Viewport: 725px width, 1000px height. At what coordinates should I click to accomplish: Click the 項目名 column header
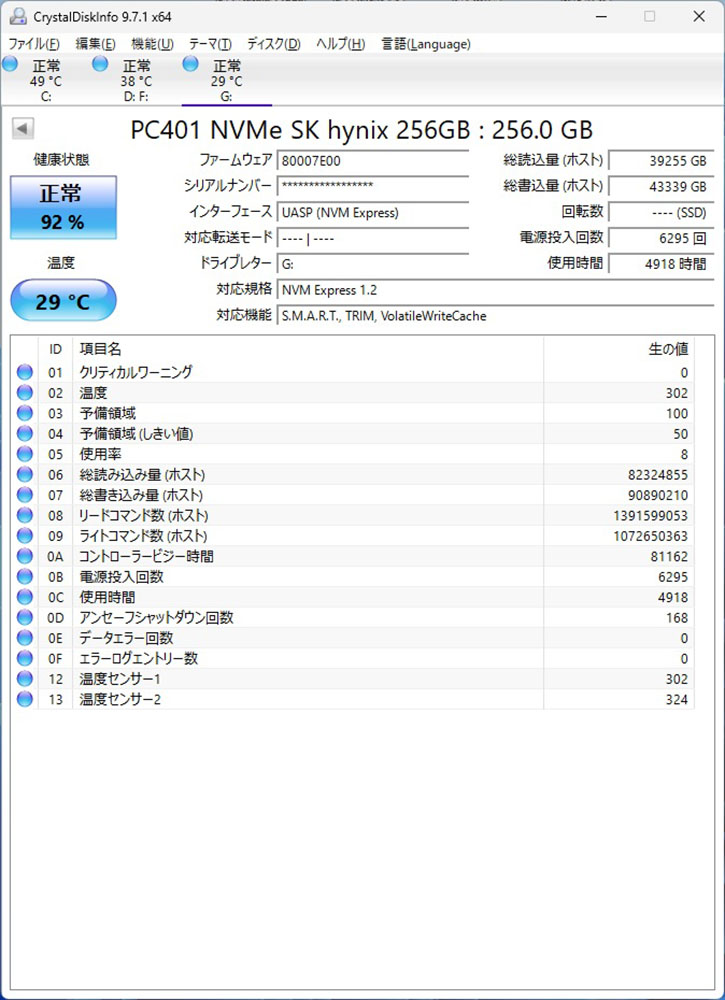click(100, 349)
